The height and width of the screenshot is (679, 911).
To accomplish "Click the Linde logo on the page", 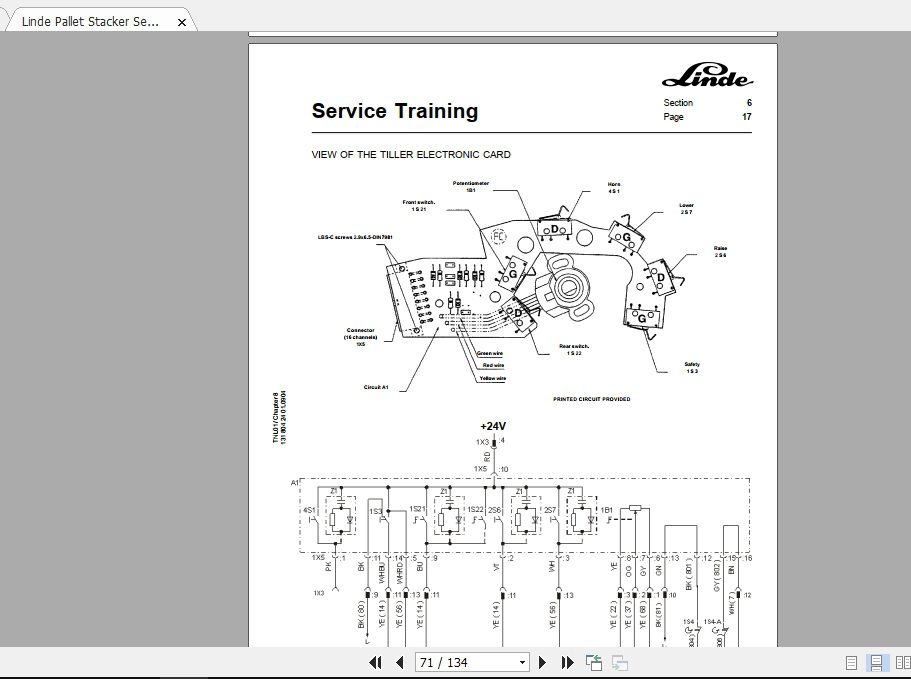I will [x=704, y=74].
